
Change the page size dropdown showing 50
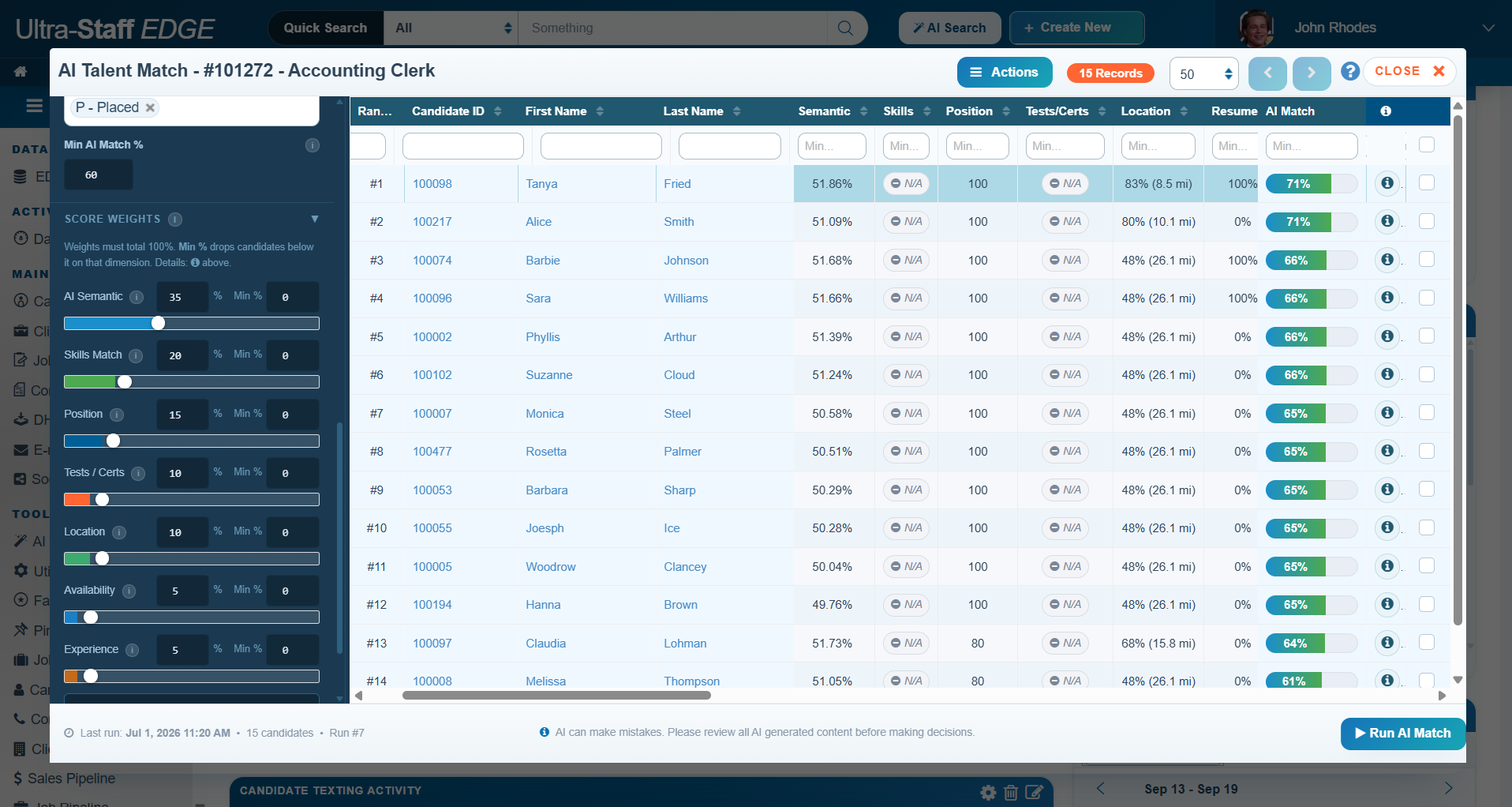tap(1204, 74)
